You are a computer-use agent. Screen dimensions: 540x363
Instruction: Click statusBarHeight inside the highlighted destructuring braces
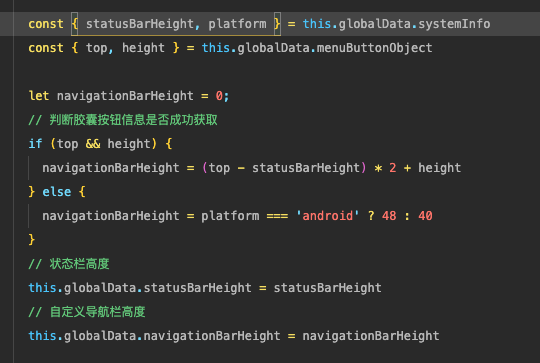coord(140,24)
